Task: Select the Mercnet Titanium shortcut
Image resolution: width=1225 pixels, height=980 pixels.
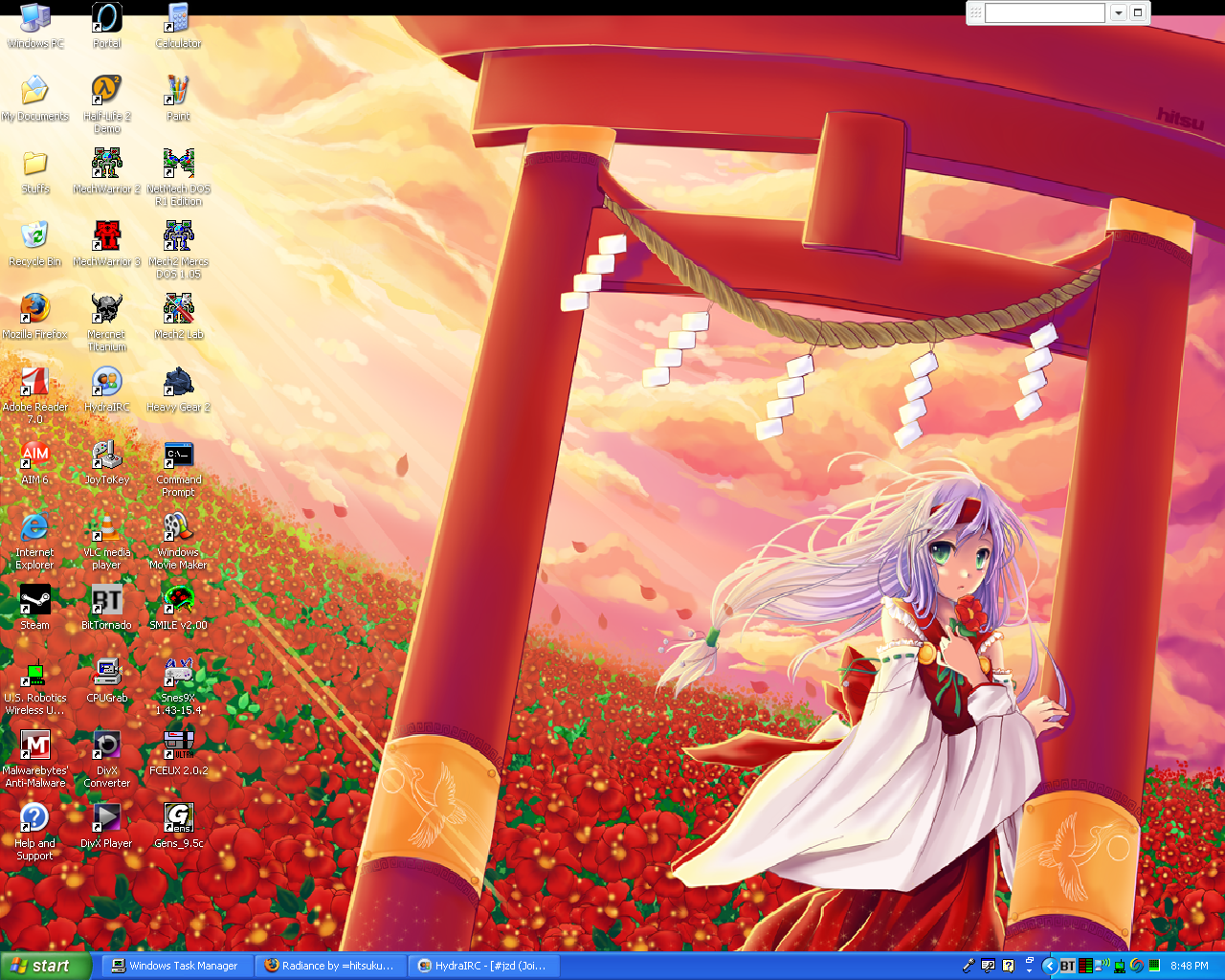Action: 107,323
